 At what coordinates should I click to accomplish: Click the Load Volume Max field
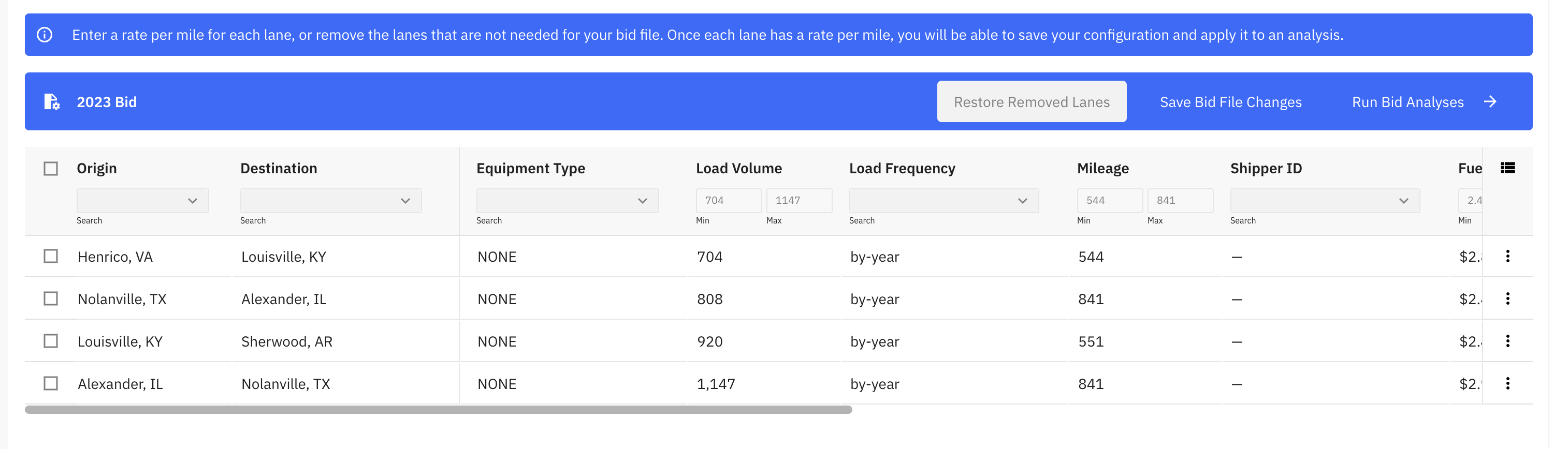[798, 200]
